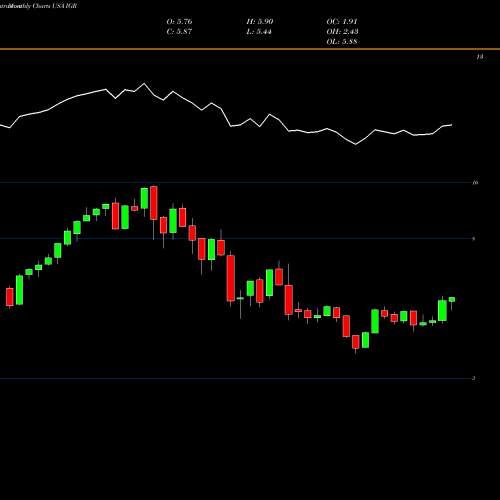500x500 pixels.
Task: Click the tallest red candle near the peak
Action: (154, 203)
